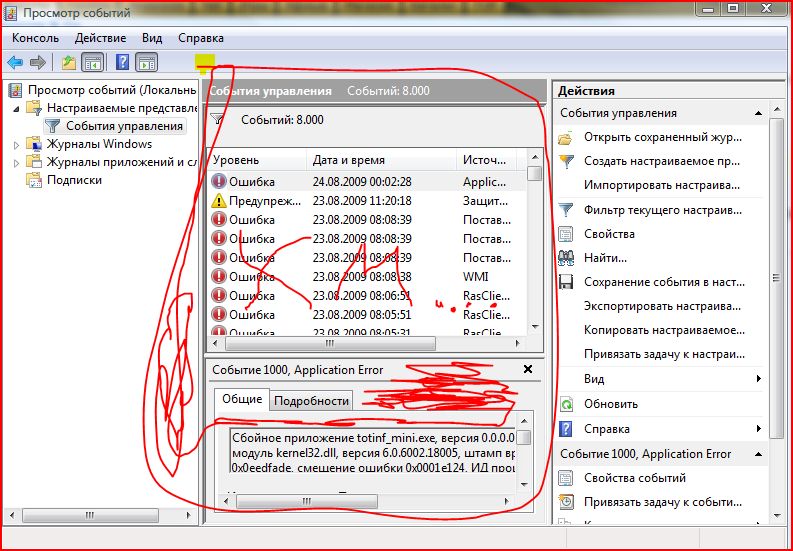Click the blue Help toolbar icon
793x551 pixels.
[x=122, y=63]
